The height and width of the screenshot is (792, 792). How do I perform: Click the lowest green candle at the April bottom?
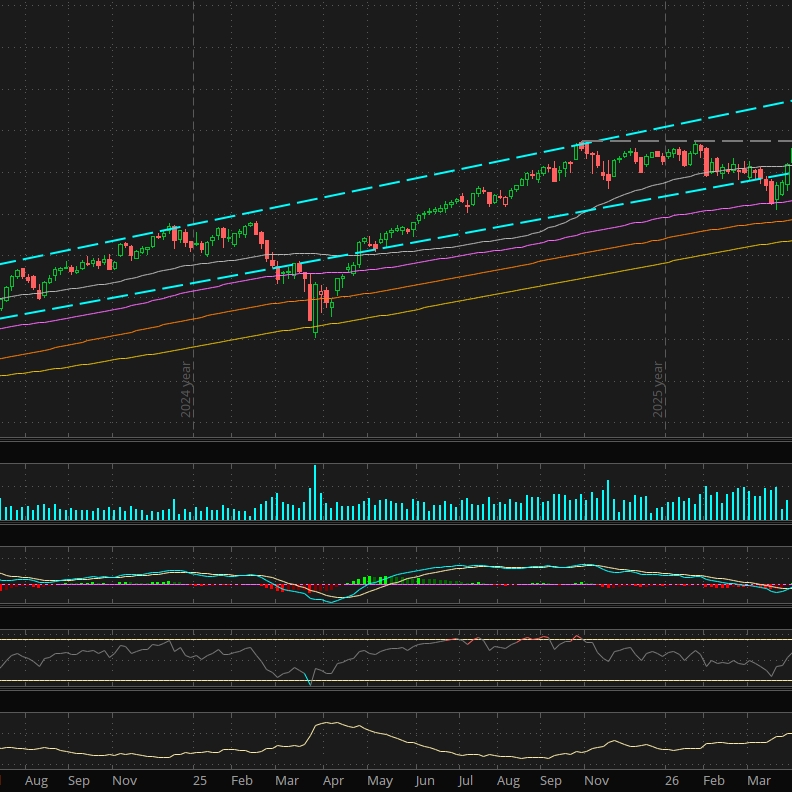[316, 310]
